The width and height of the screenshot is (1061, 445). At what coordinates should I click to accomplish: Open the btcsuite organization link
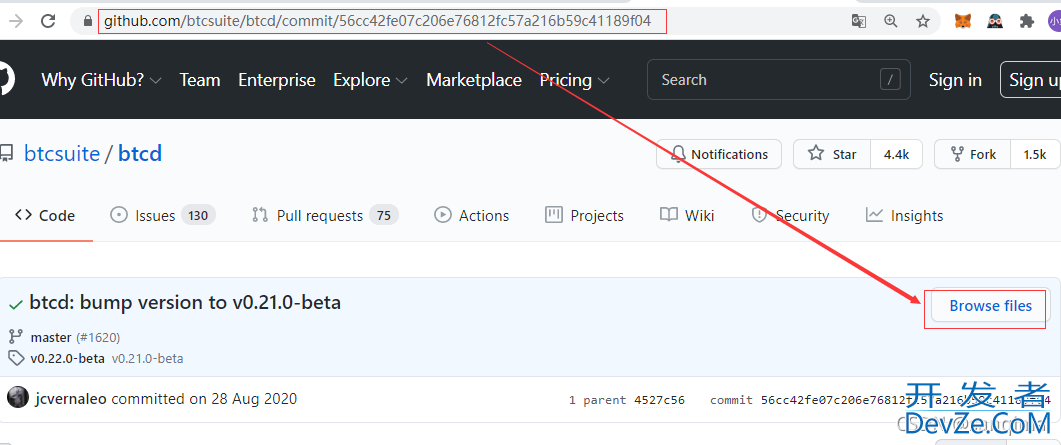[62, 154]
